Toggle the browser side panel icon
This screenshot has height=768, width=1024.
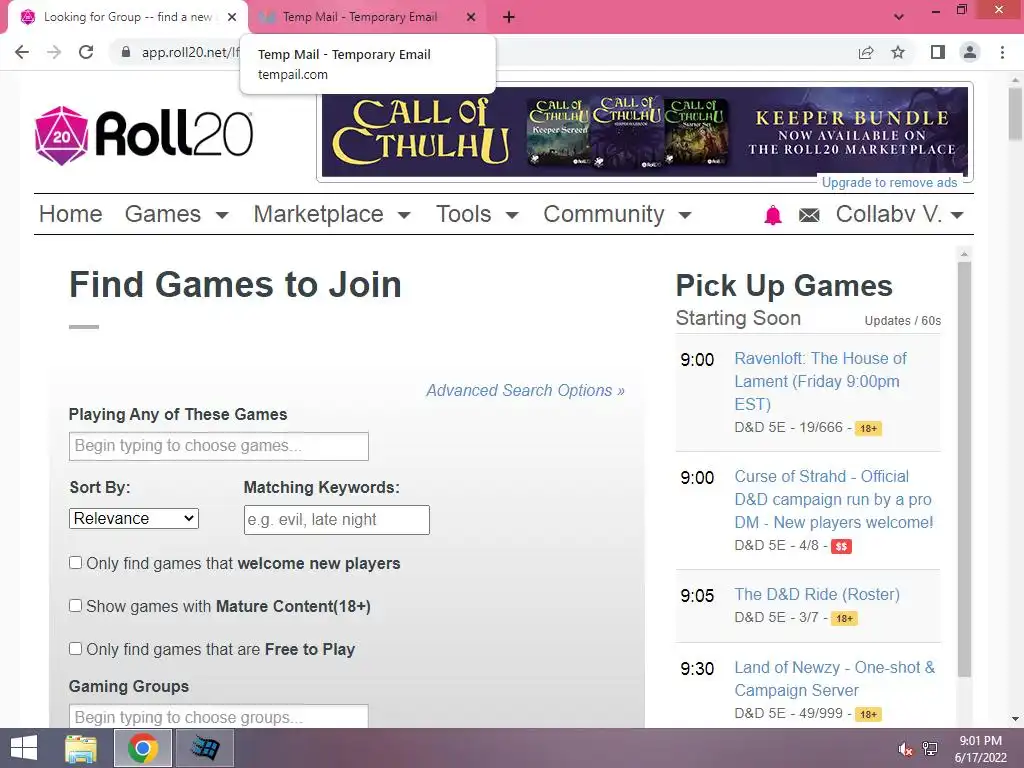(x=938, y=52)
